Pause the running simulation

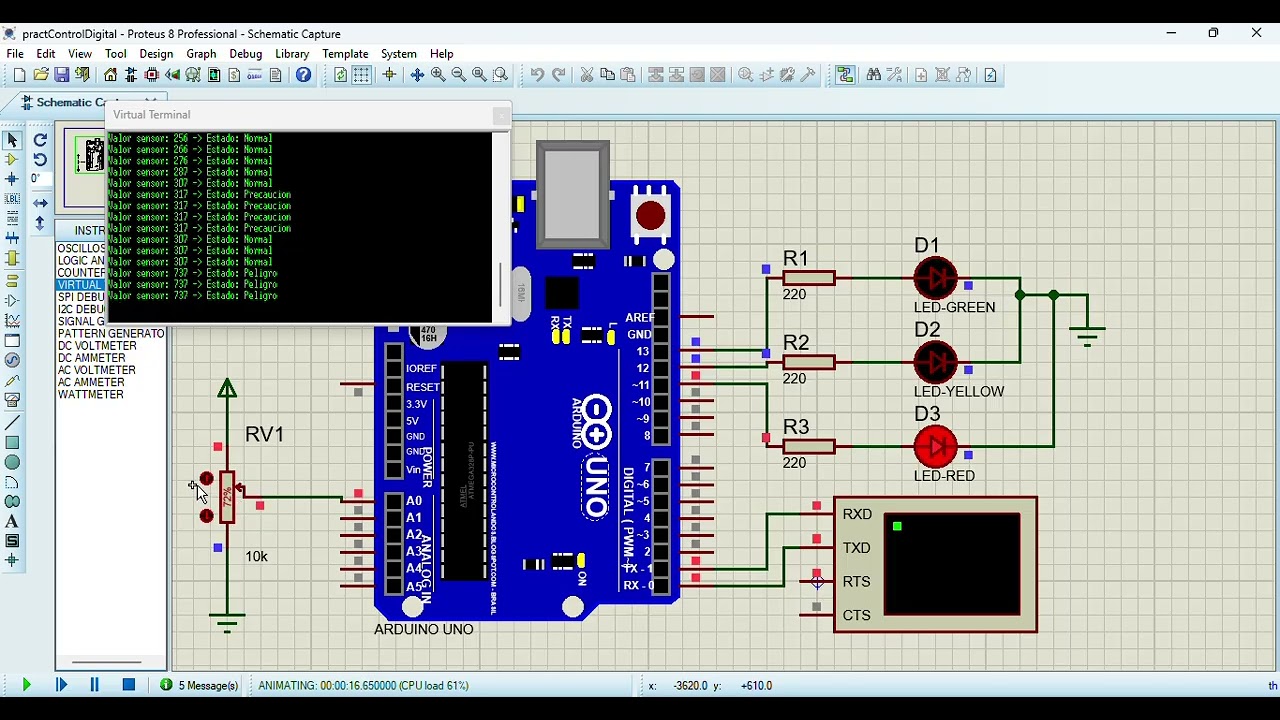95,685
